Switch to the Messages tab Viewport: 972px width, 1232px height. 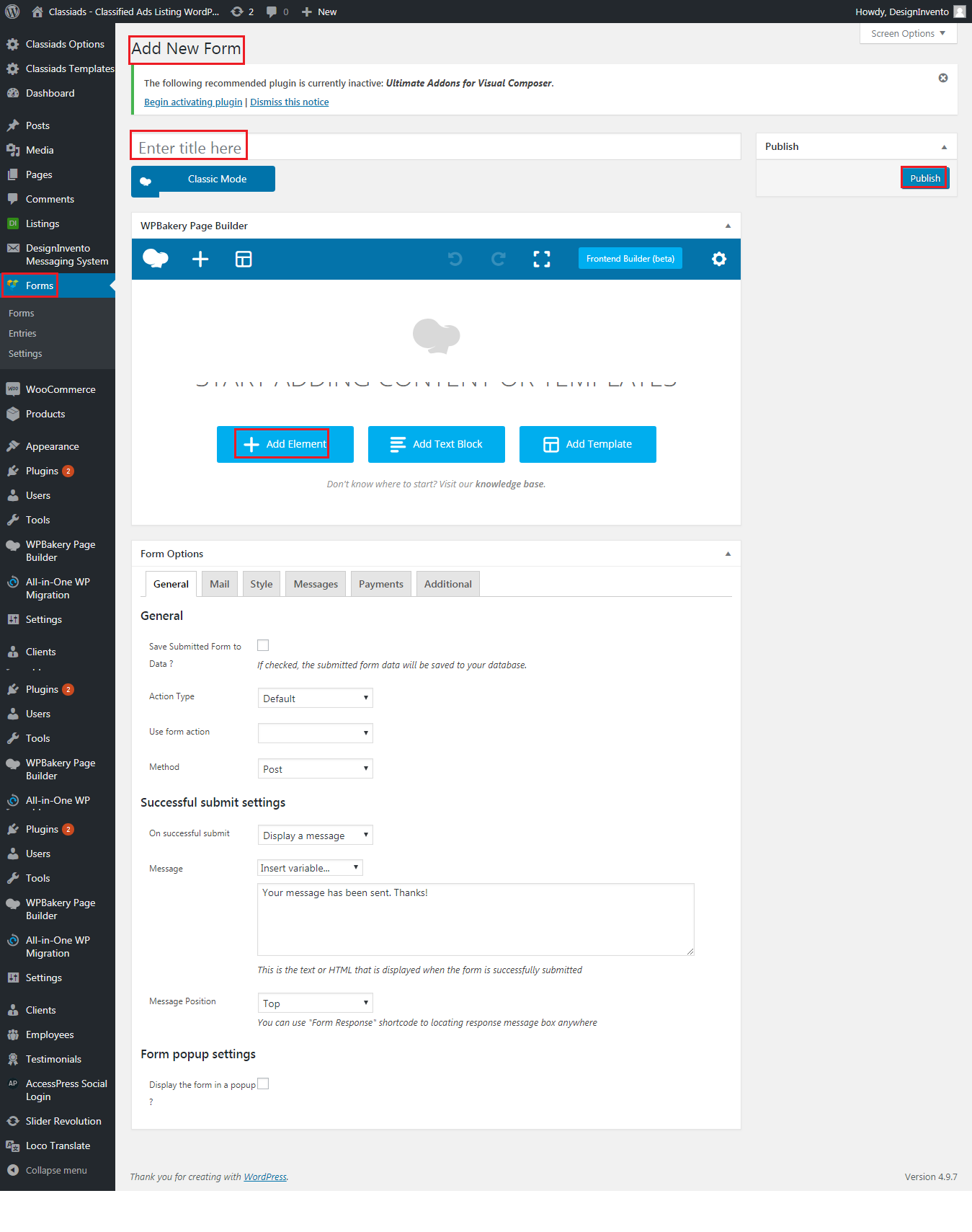coord(316,584)
